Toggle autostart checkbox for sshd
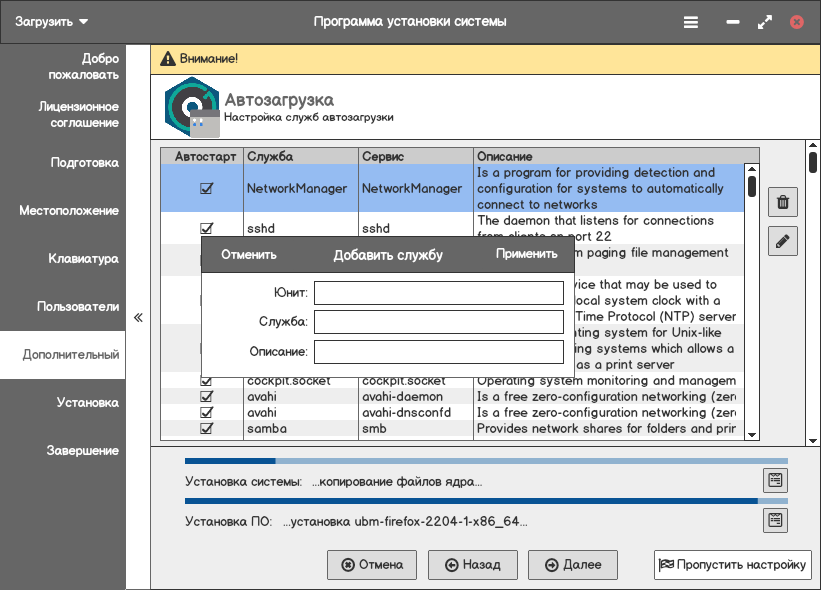Screen dimensions: 821x590 [207, 228]
